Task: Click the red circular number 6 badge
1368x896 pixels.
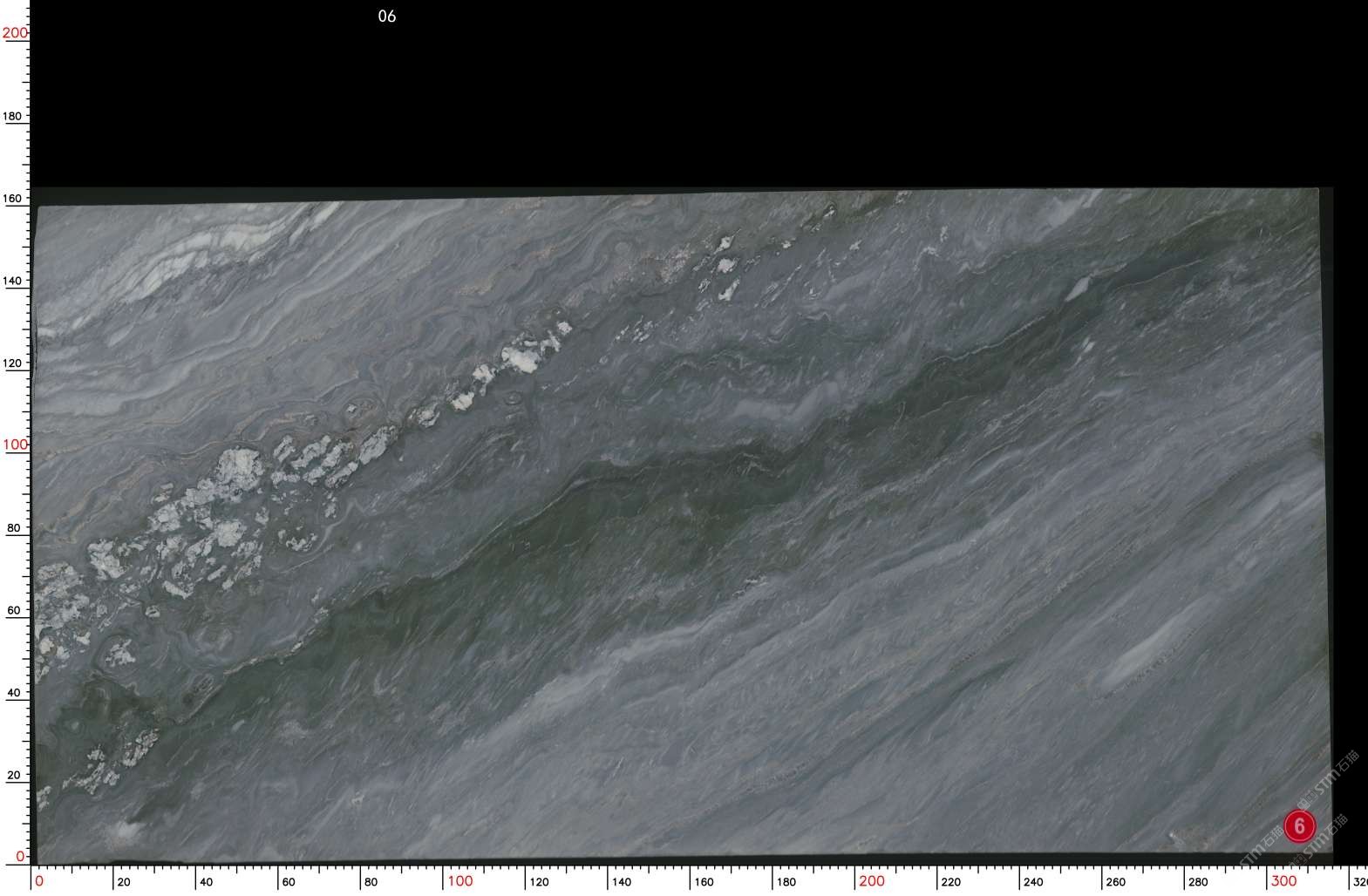Action: (1299, 825)
